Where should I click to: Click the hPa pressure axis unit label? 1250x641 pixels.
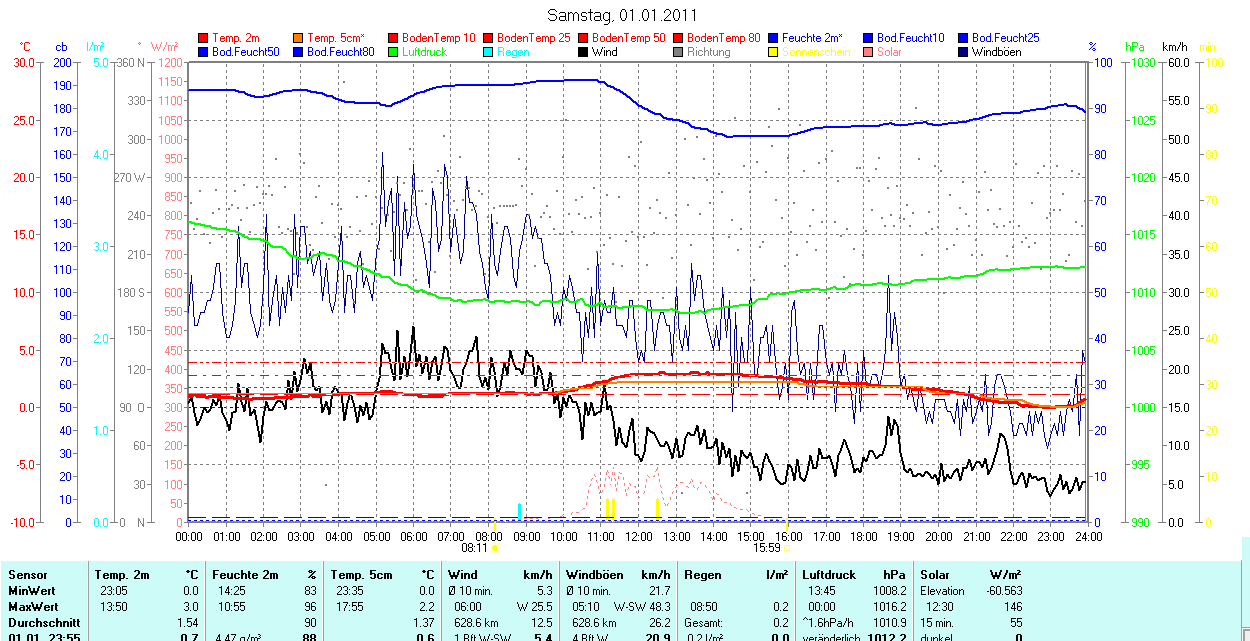coord(1134,47)
